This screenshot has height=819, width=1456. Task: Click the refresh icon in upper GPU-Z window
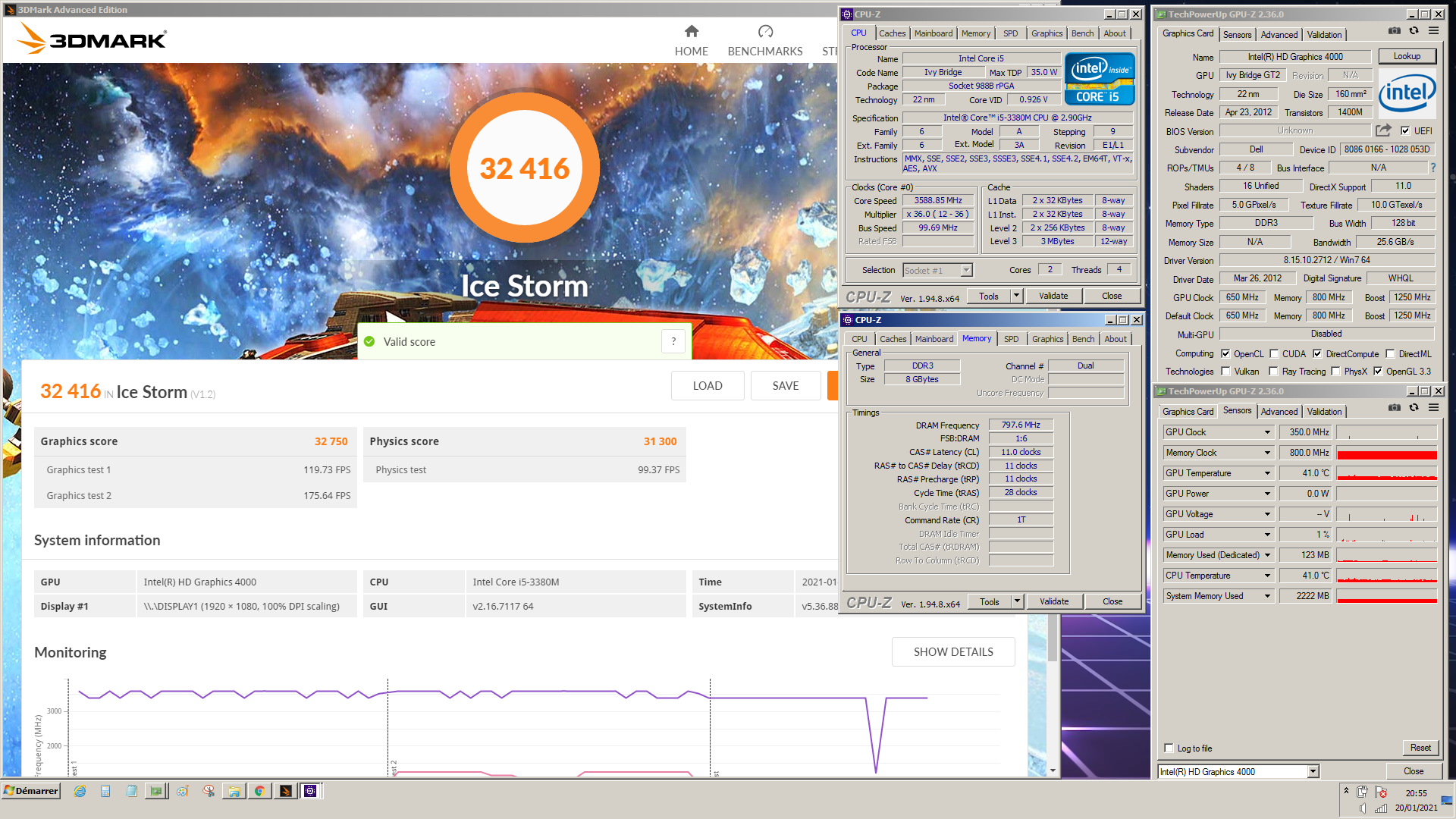coord(1414,31)
